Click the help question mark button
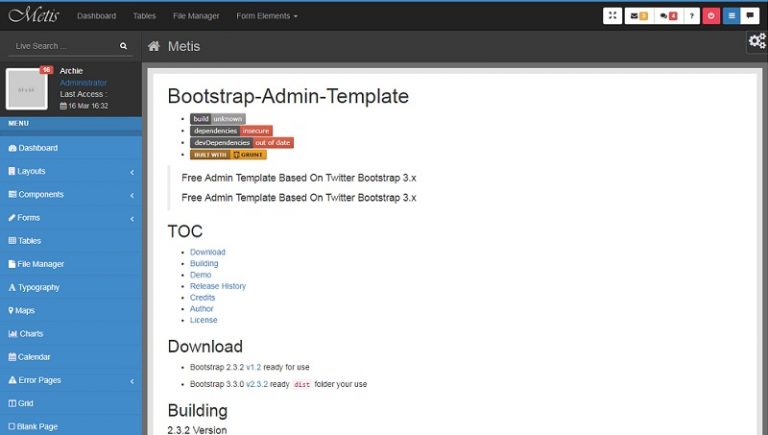The image size is (768, 435). coord(692,16)
